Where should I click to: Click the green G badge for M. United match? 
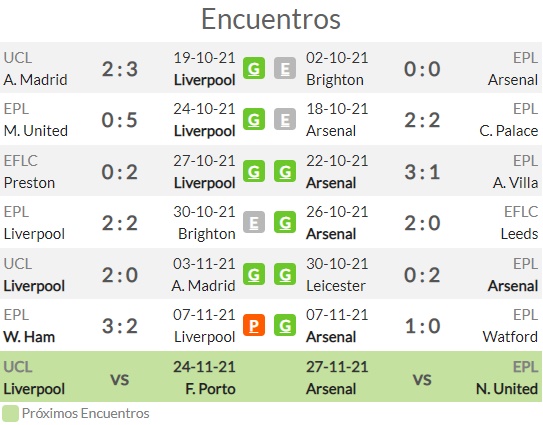coord(254,119)
